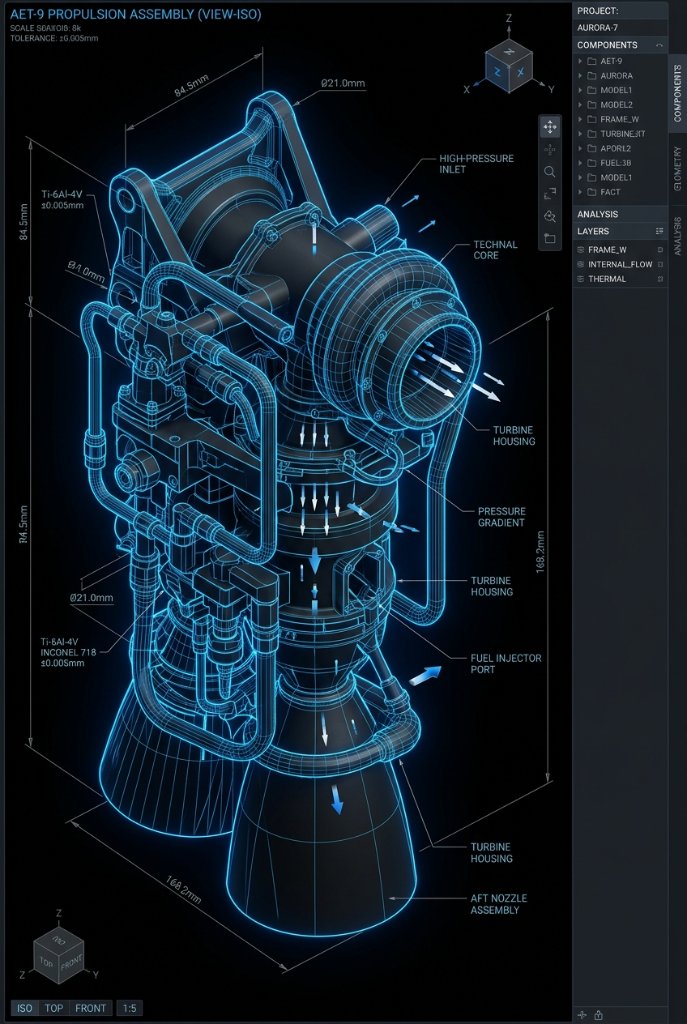Click the layer icon left of INTERNAL_FLOW
The height and width of the screenshot is (1024, 687).
tap(581, 264)
